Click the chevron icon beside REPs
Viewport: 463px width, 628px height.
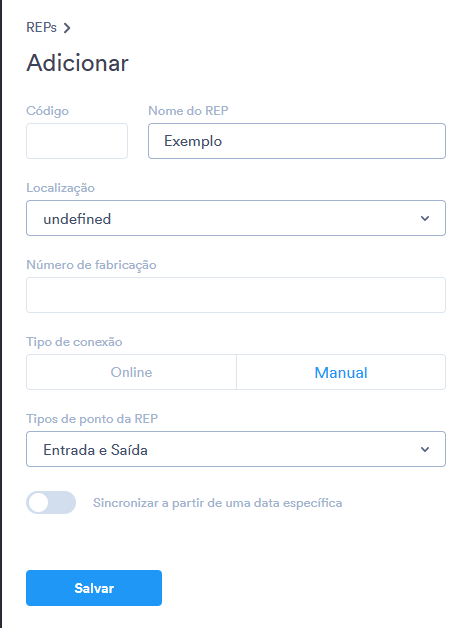pyautogui.click(x=67, y=28)
